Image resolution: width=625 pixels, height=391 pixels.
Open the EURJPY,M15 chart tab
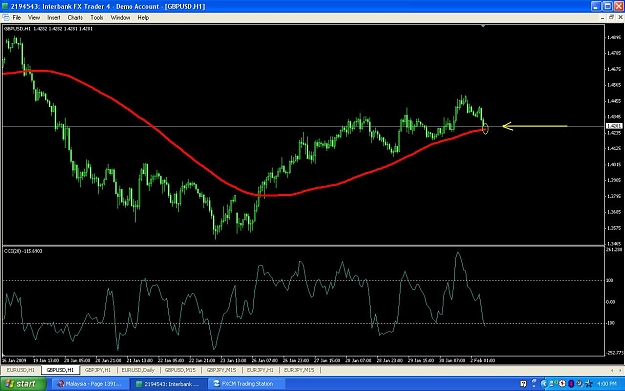(299, 370)
